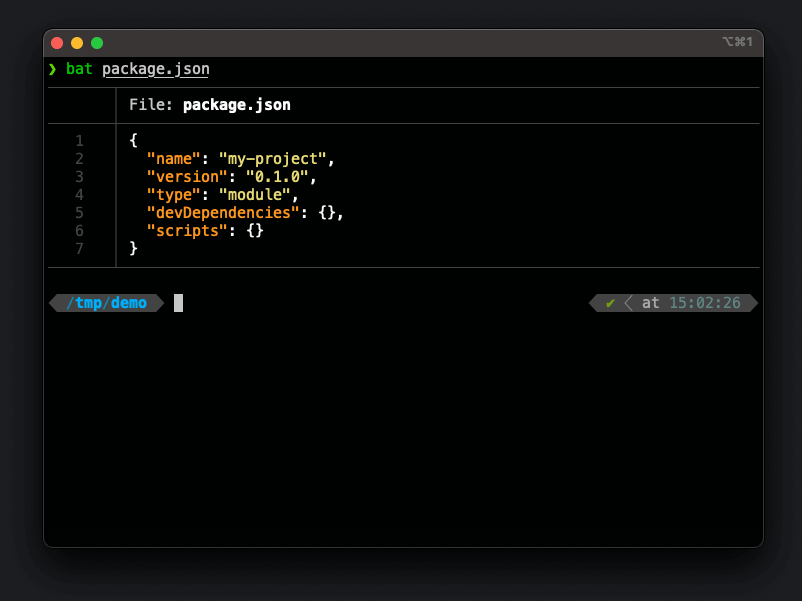Viewport: 802px width, 601px height.
Task: Click the /tmp/demo path prompt segment
Action: point(106,303)
